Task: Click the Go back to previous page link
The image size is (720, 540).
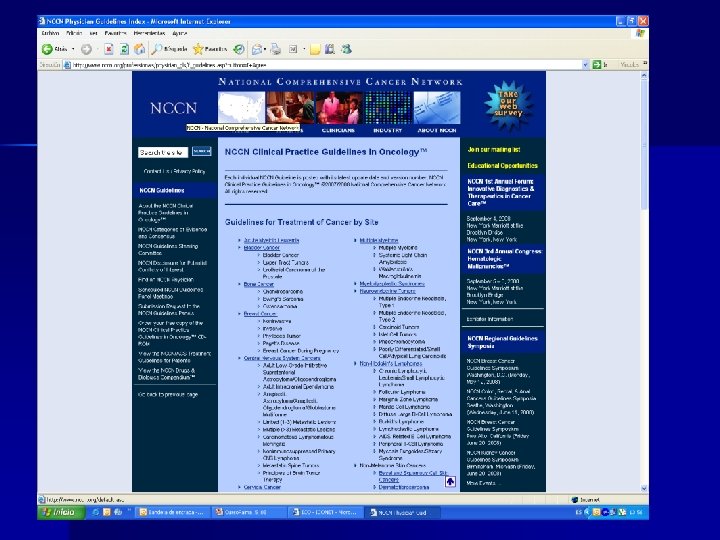Action: pyautogui.click(x=168, y=394)
